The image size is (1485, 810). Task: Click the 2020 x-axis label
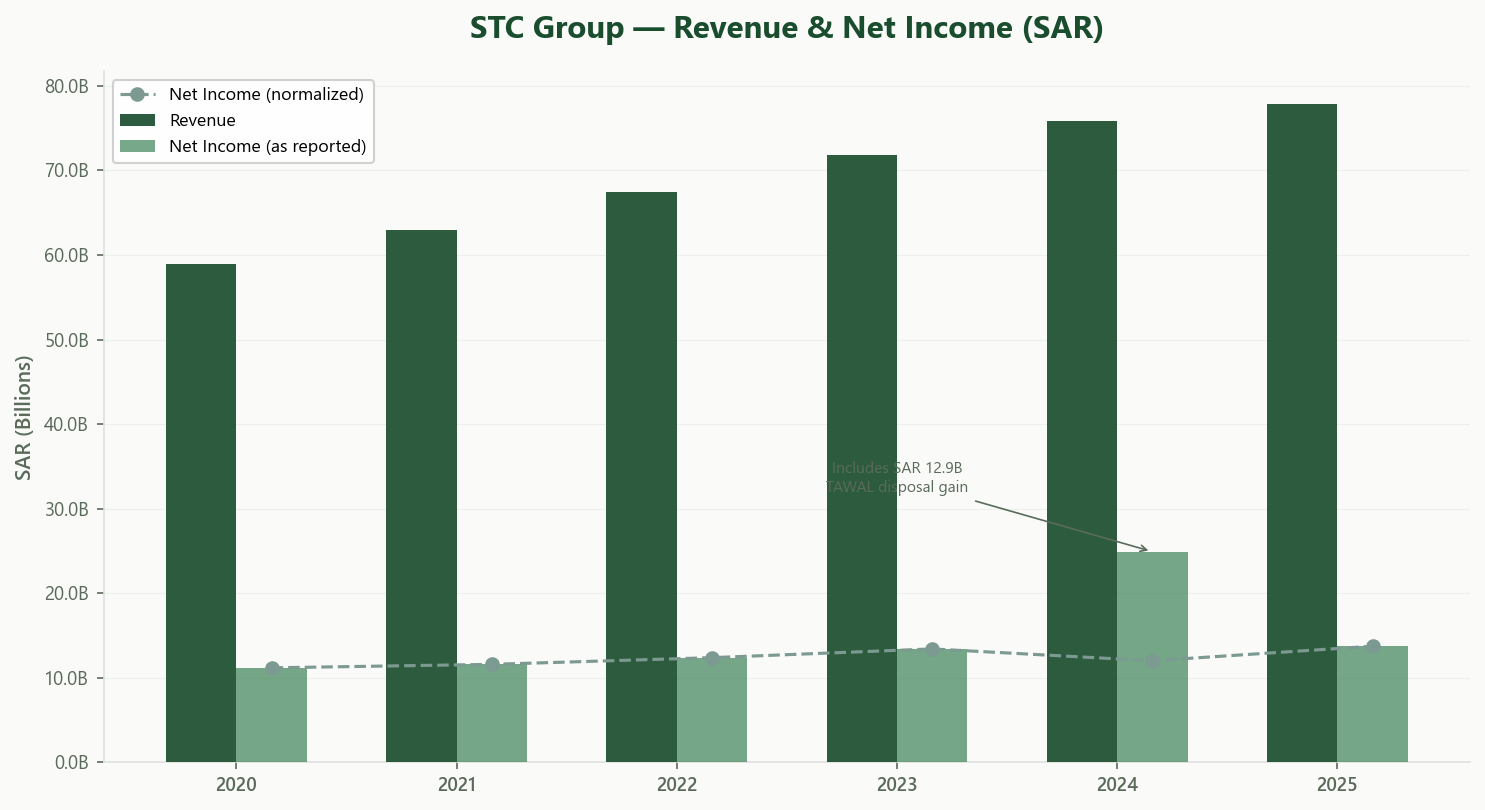point(236,785)
